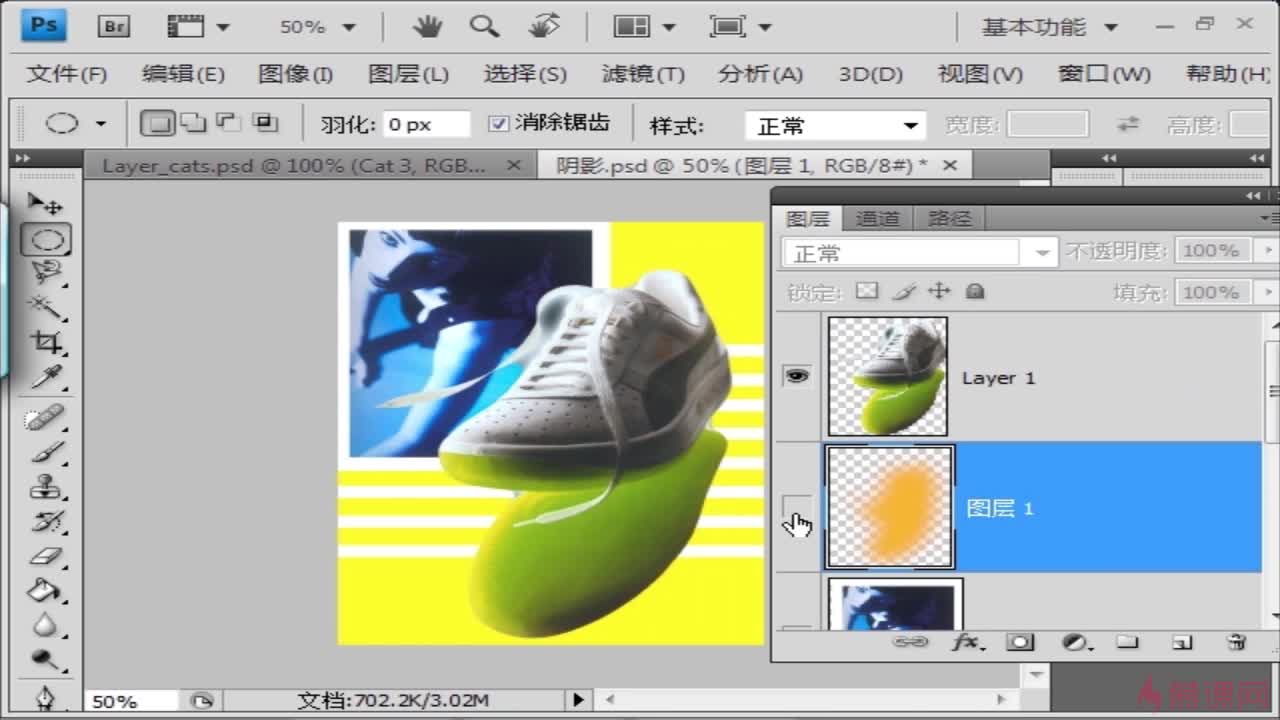Select the Blur tool
The height and width of the screenshot is (720, 1280).
[x=46, y=625]
